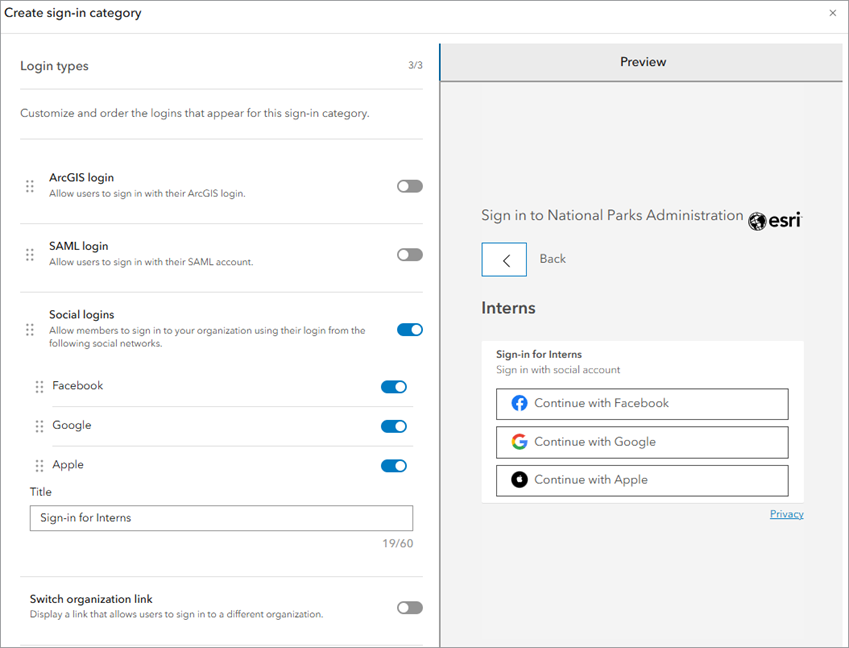Click the drag handle beside SAML login

click(x=29, y=254)
